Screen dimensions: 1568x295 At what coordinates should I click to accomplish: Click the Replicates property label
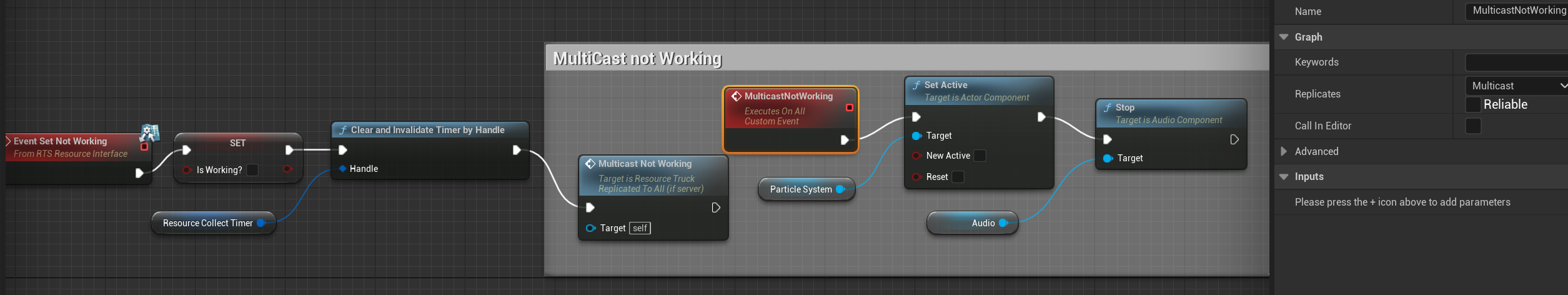coord(1317,94)
